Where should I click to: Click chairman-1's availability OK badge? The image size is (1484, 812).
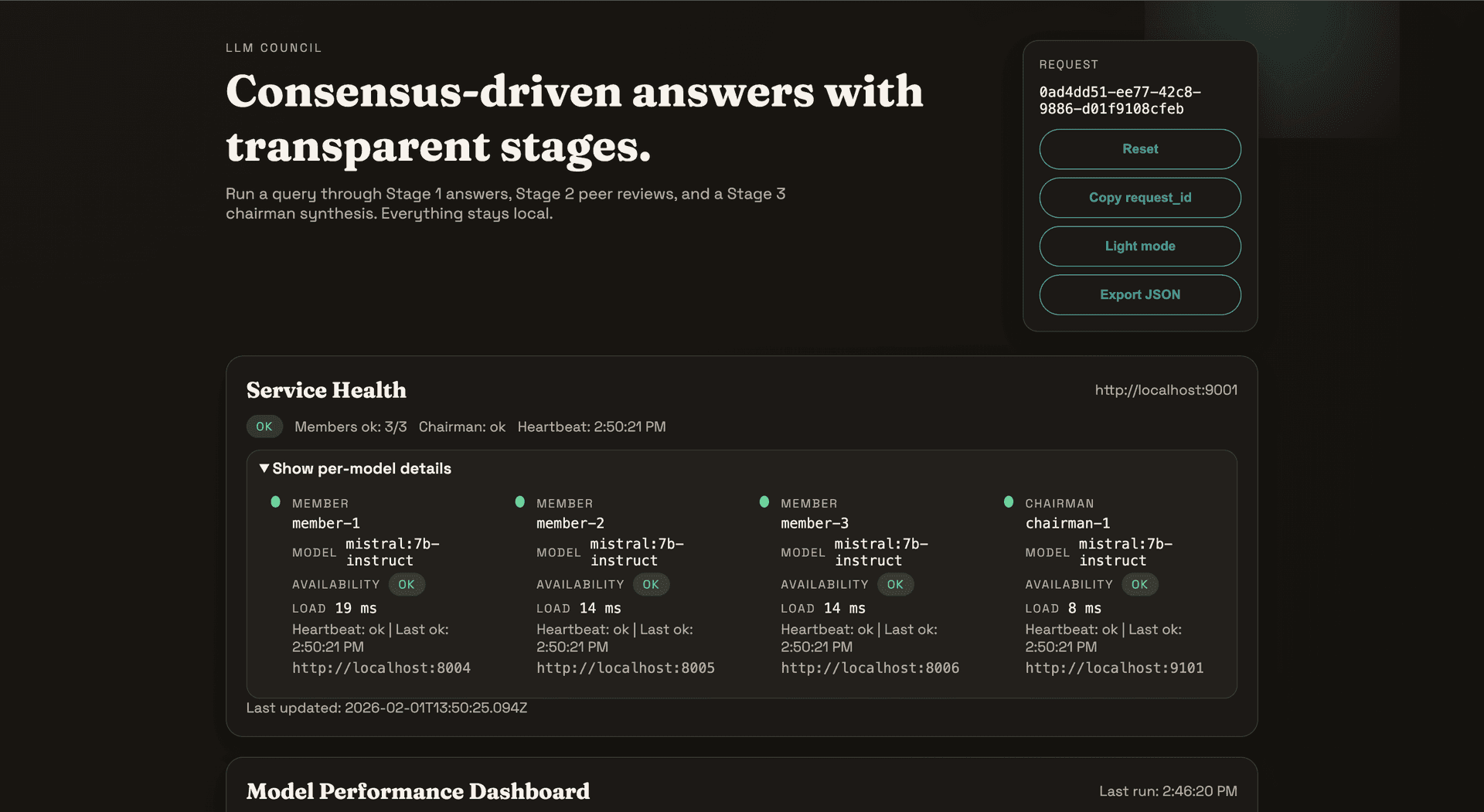1139,584
